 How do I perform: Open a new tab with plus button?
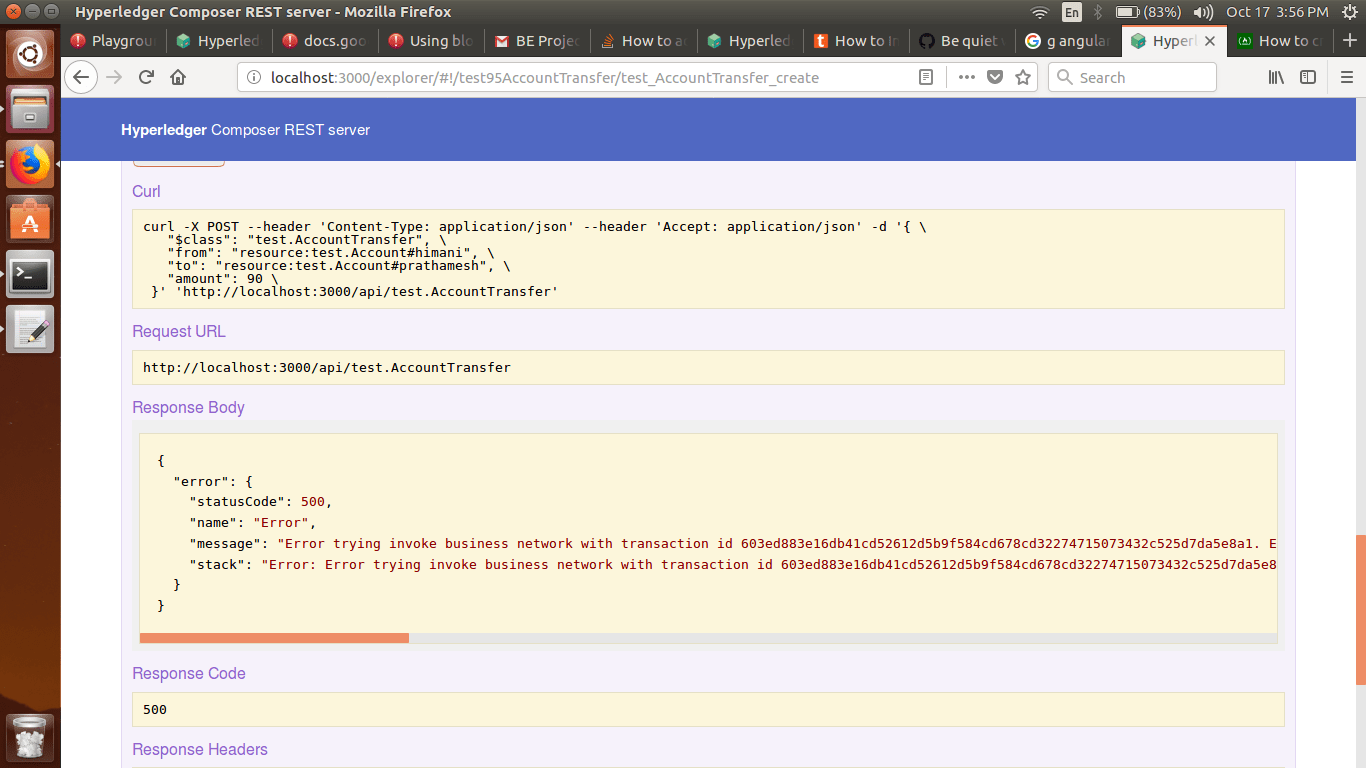click(1349, 41)
